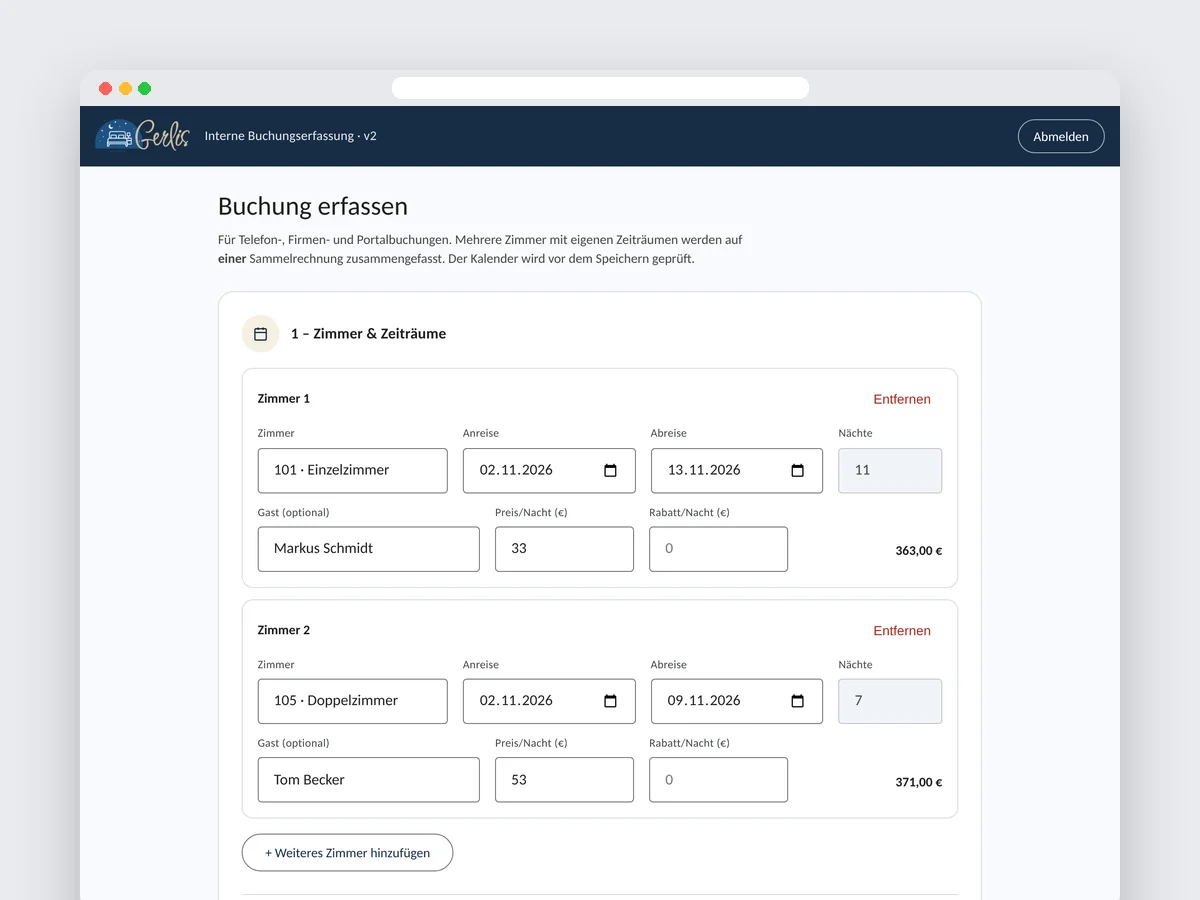Click the yellow minimize window dot
This screenshot has width=1200, height=900.
[125, 88]
